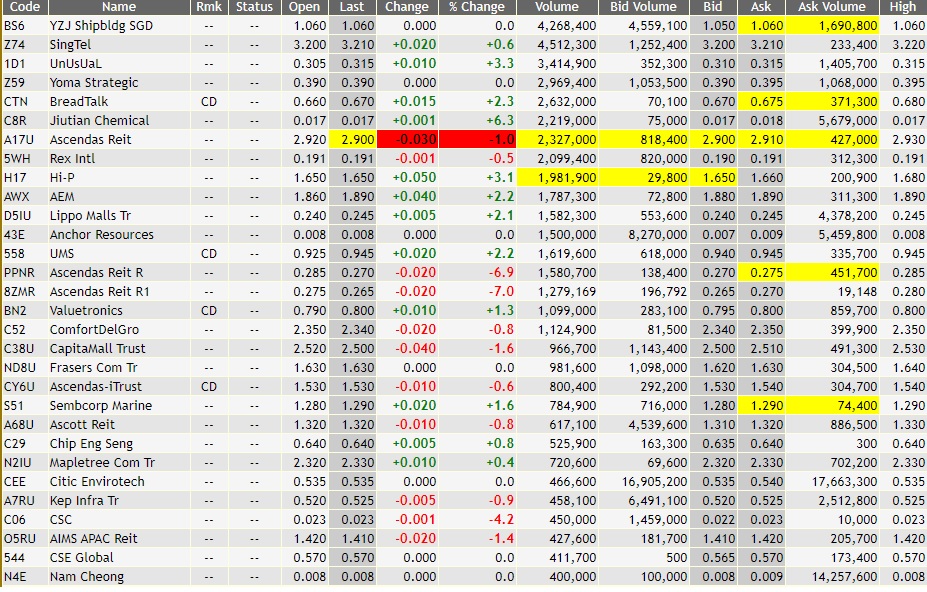
Task: Select the Citic Envirotech stock name
Action: pyautogui.click(x=97, y=481)
